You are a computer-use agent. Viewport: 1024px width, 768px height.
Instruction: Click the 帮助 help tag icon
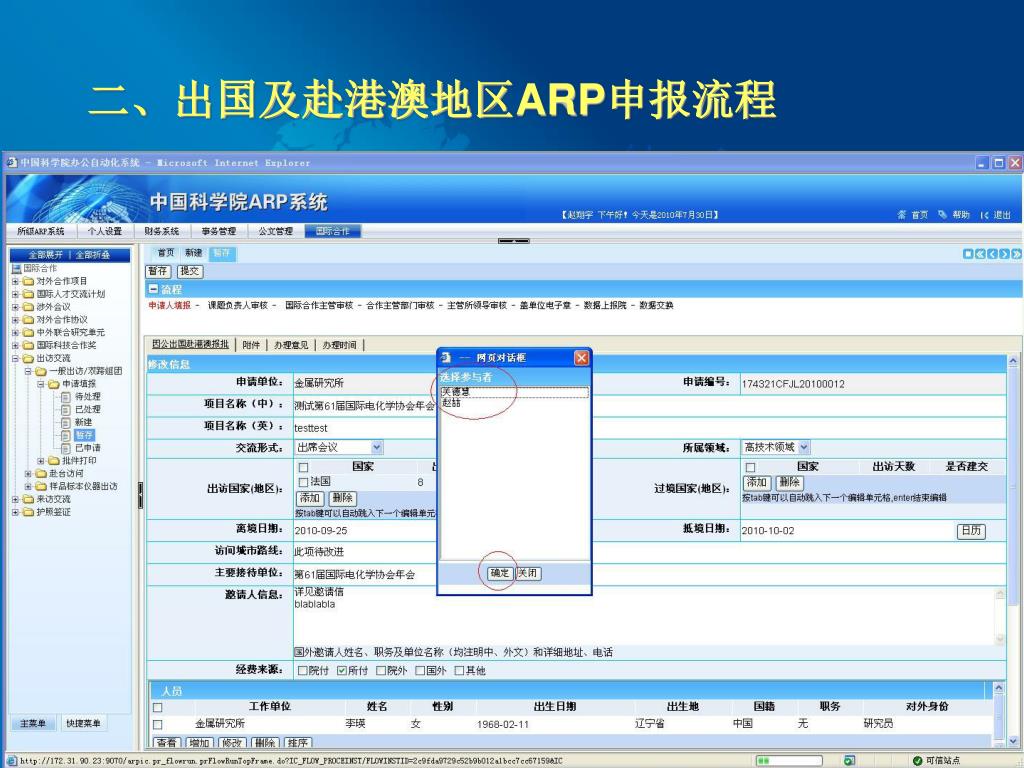[x=942, y=214]
